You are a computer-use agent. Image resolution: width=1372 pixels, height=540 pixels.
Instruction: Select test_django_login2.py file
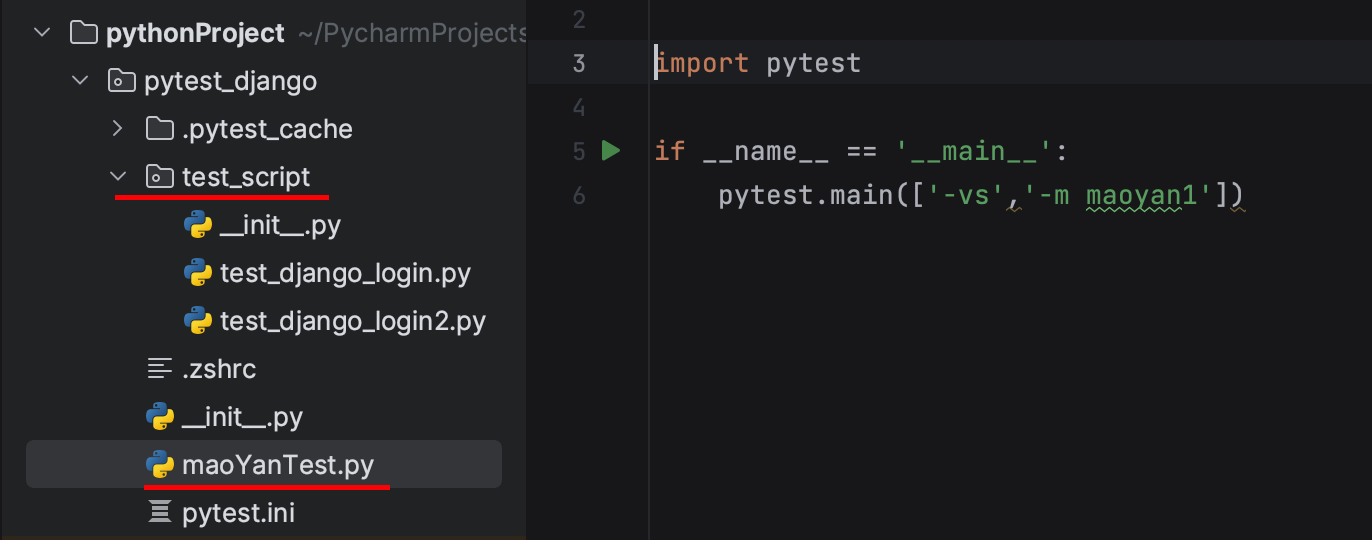pyautogui.click(x=352, y=321)
